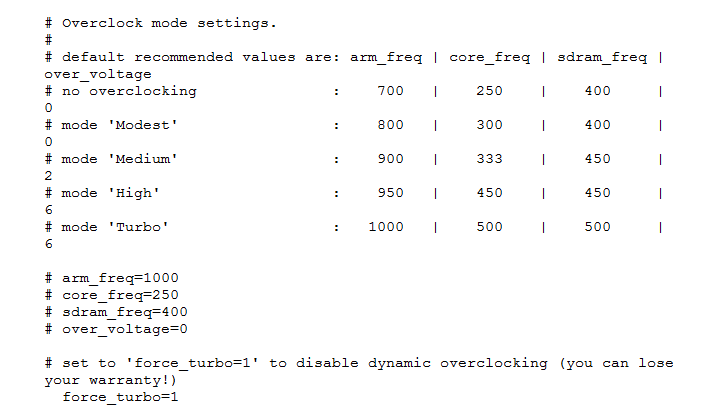Click the over_voltage=0 setting line
The width and height of the screenshot is (724, 412).
[116, 329]
